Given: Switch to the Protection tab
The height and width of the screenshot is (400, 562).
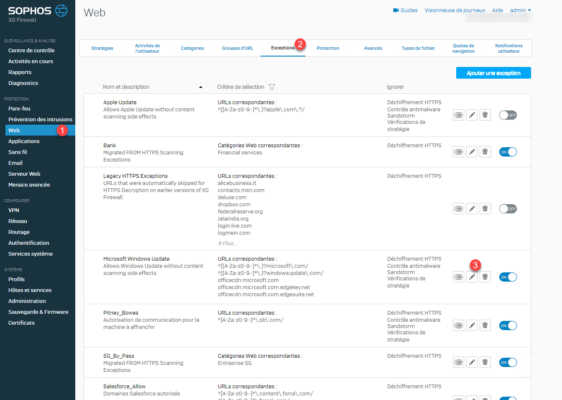Looking at the screenshot, I should [328, 48].
